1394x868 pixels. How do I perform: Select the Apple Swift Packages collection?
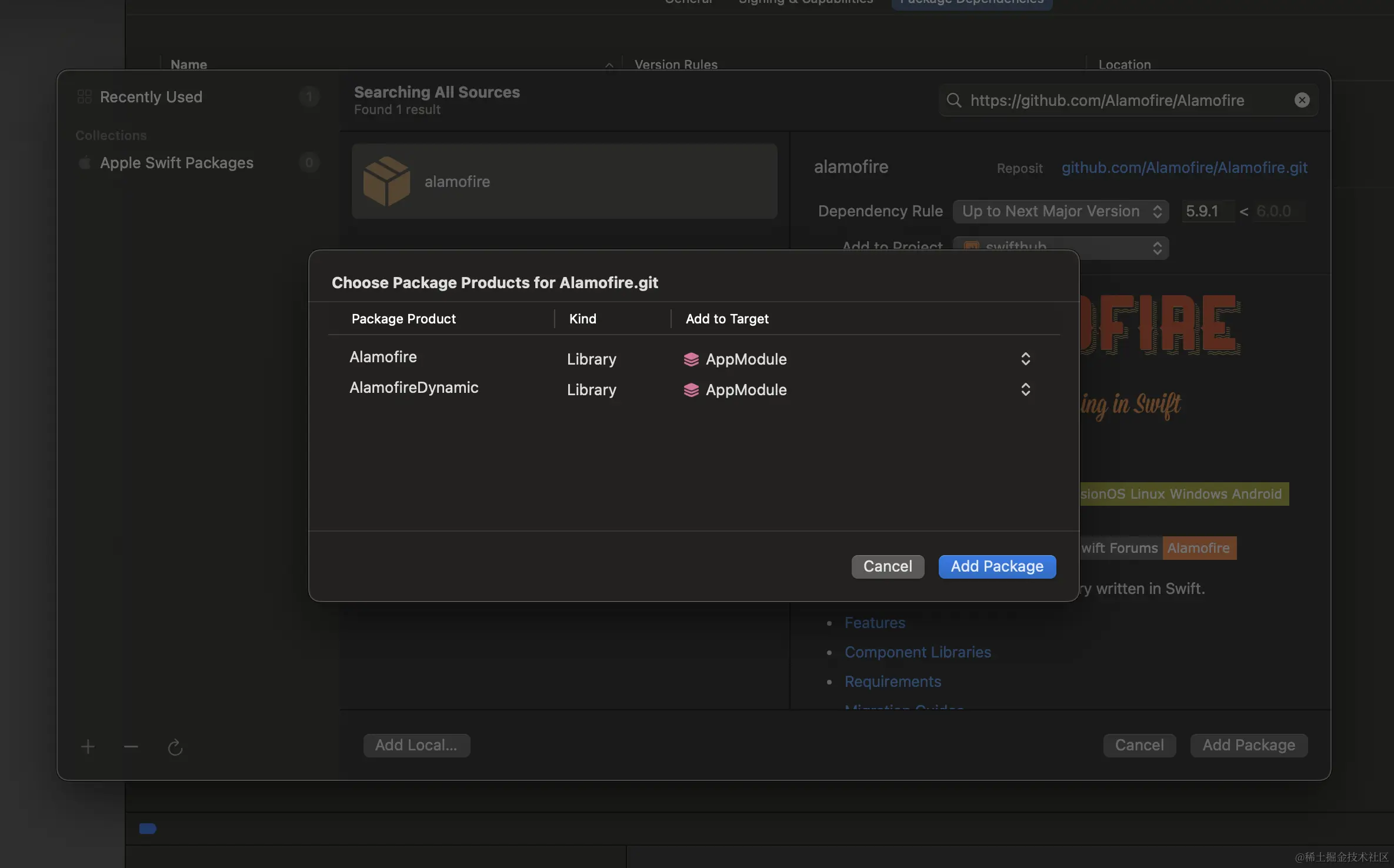(x=176, y=163)
